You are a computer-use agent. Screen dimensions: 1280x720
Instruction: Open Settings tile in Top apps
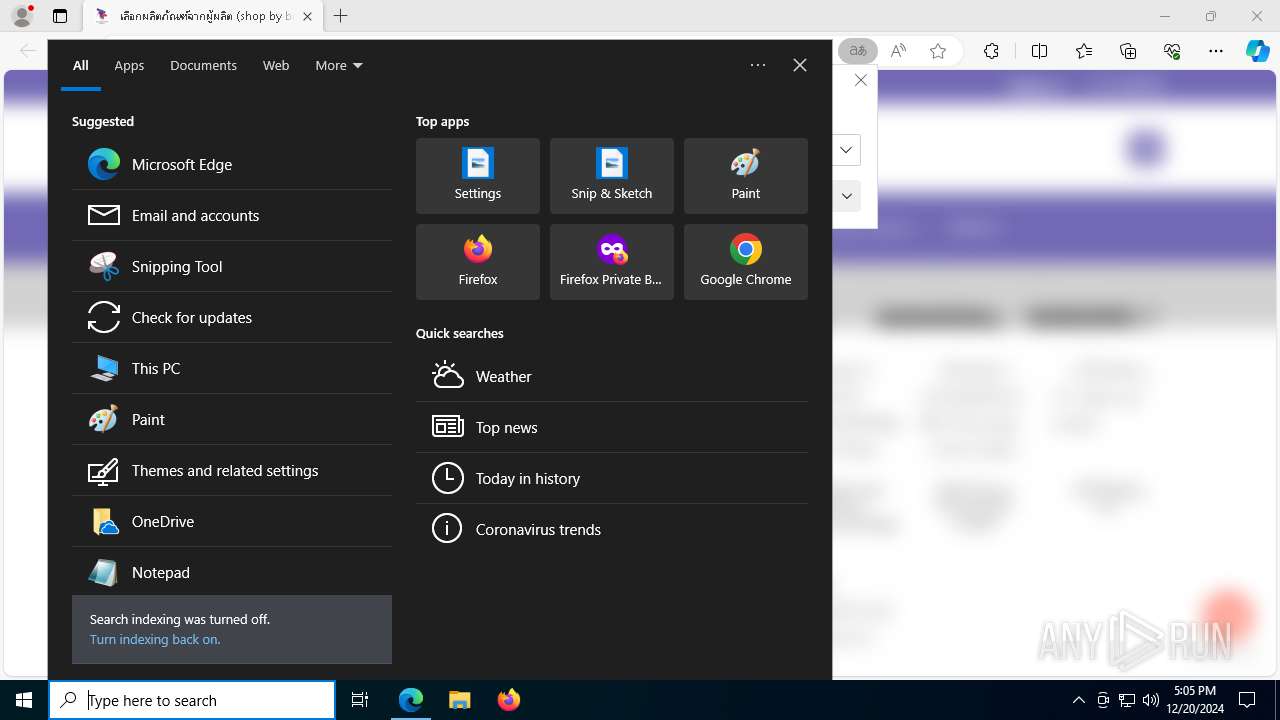pyautogui.click(x=478, y=176)
